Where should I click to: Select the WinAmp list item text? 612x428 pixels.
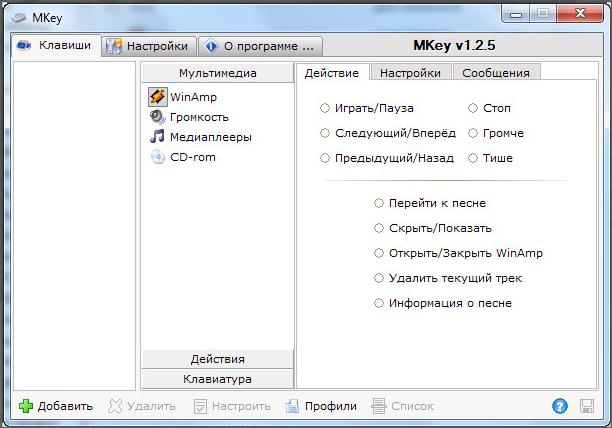[x=194, y=97]
